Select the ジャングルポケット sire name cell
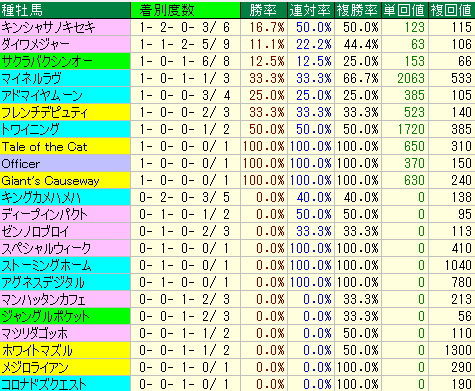Screen dimensions: 475x391 tap(65, 316)
